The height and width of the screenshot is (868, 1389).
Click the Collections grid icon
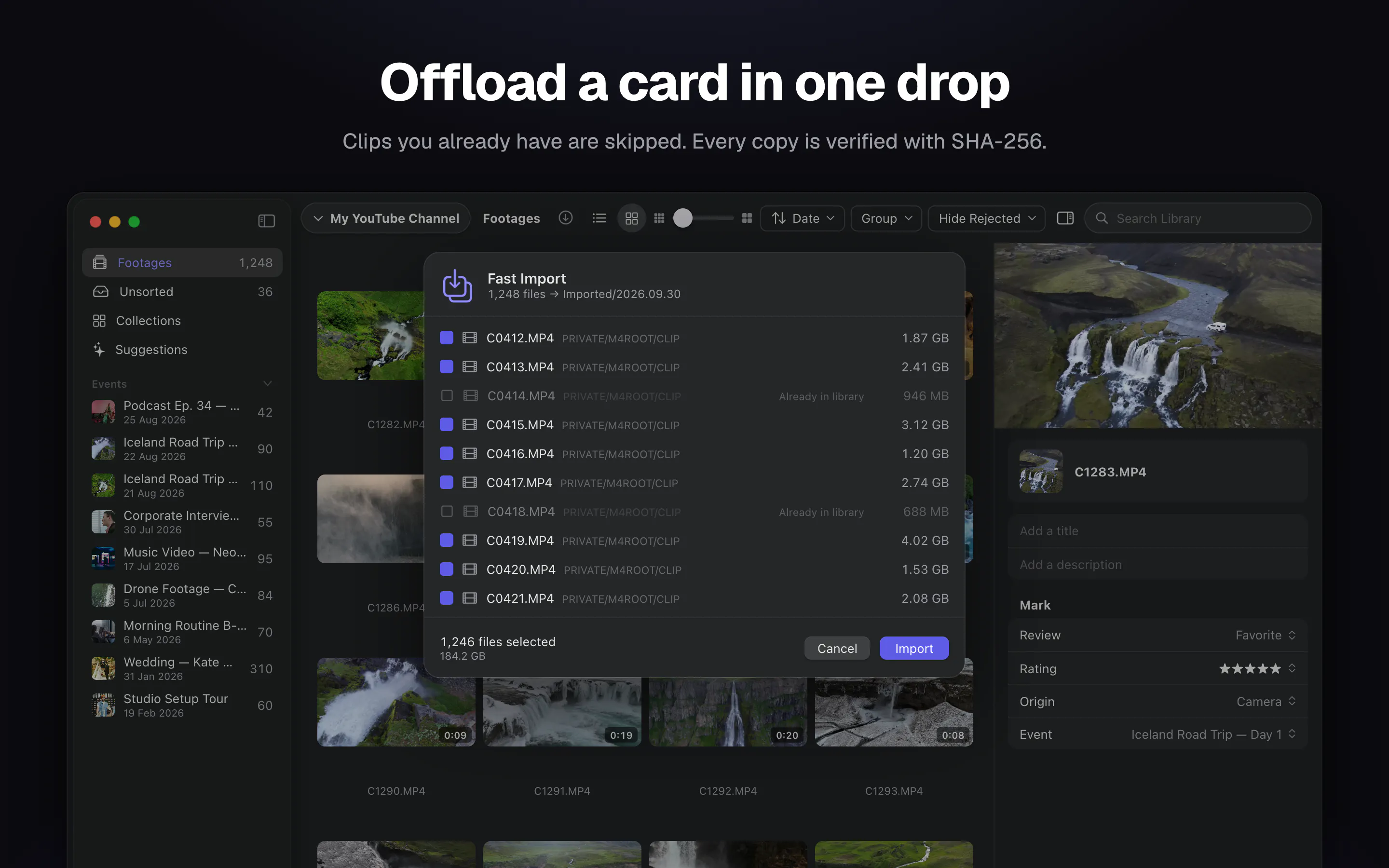click(99, 320)
